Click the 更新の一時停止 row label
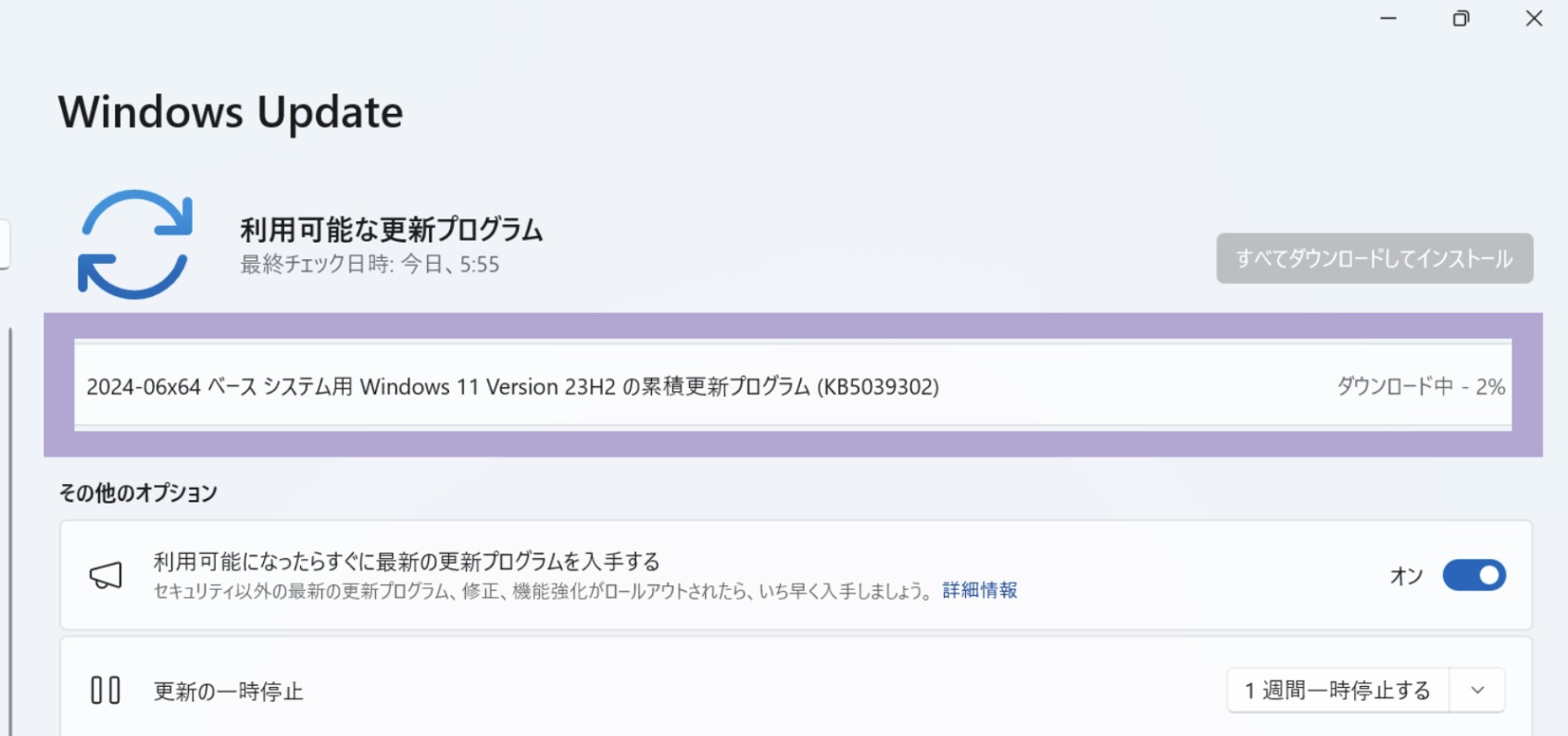 click(228, 692)
